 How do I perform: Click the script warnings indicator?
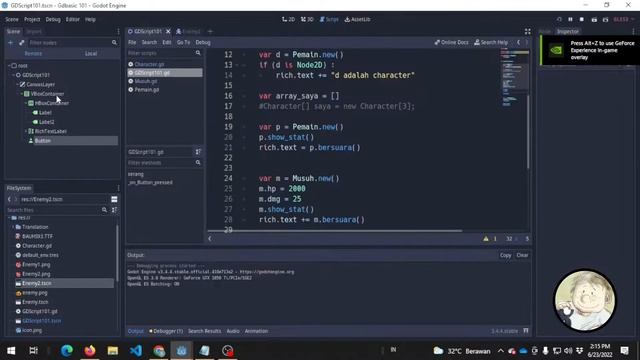490,239
